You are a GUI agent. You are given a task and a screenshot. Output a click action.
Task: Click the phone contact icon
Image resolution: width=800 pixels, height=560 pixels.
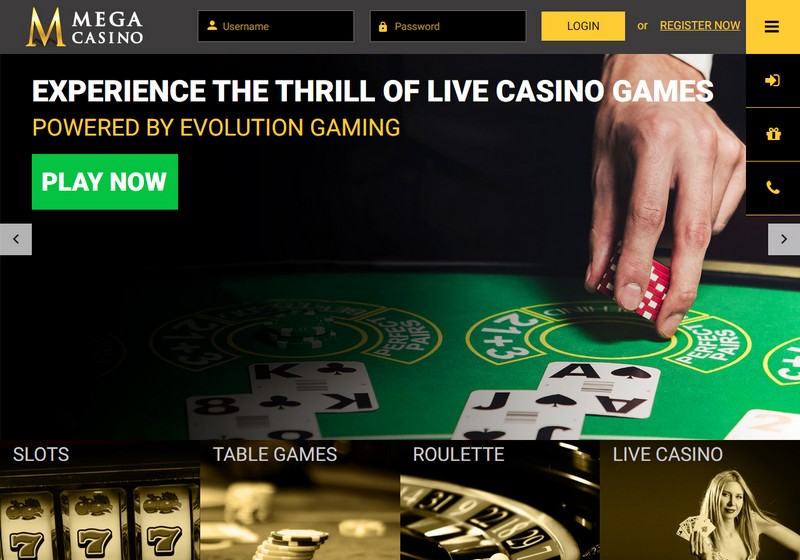pyautogui.click(x=773, y=188)
